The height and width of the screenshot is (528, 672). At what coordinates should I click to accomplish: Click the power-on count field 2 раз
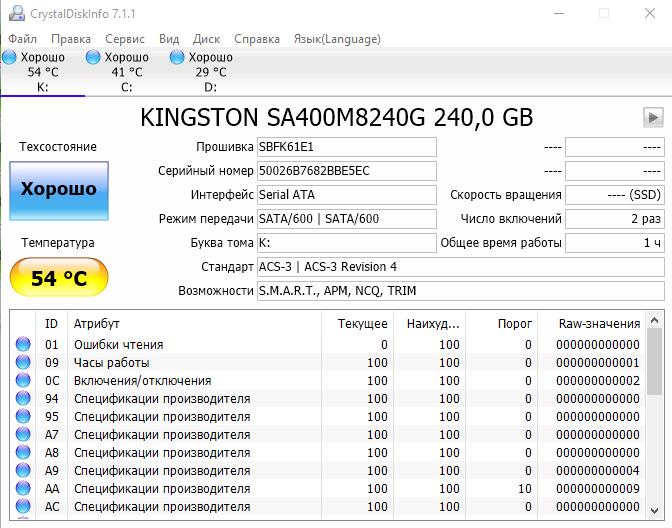615,219
